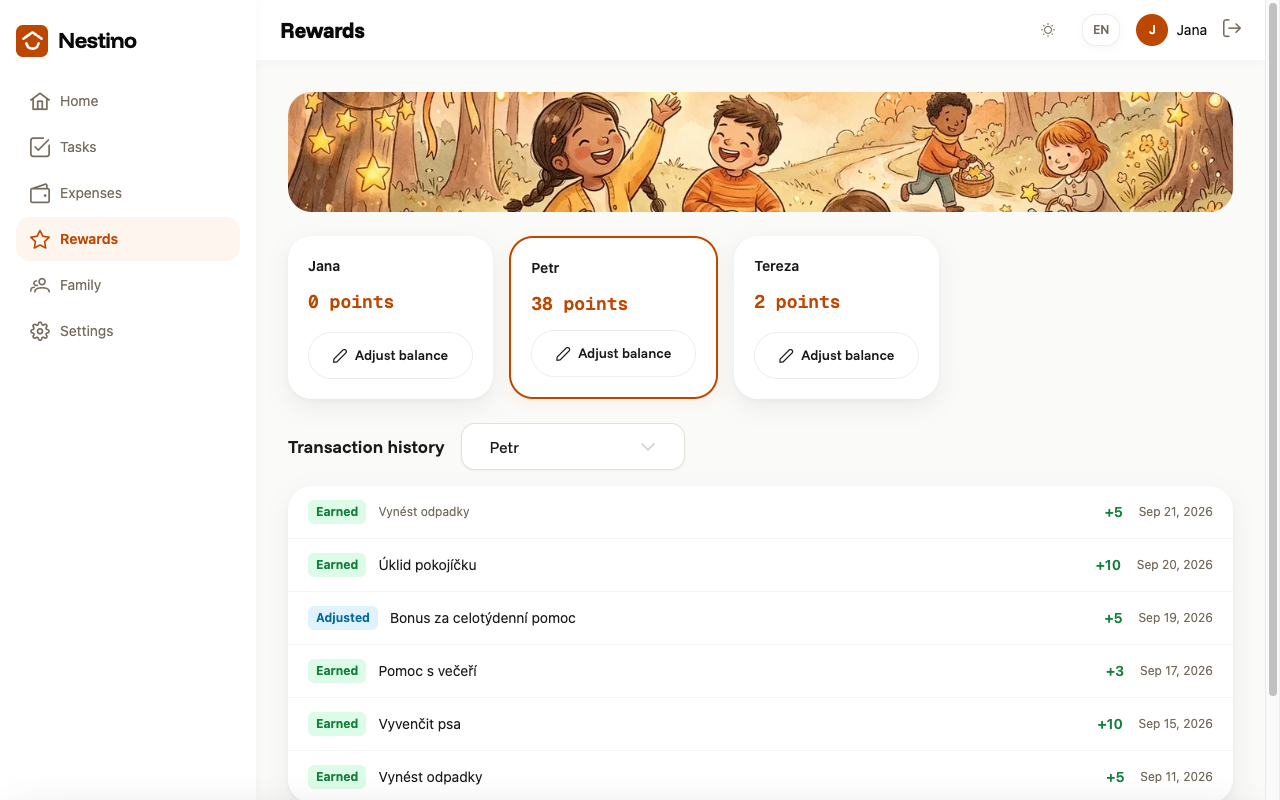The image size is (1280, 800).
Task: Adjust balance for Jana
Action: (390, 356)
